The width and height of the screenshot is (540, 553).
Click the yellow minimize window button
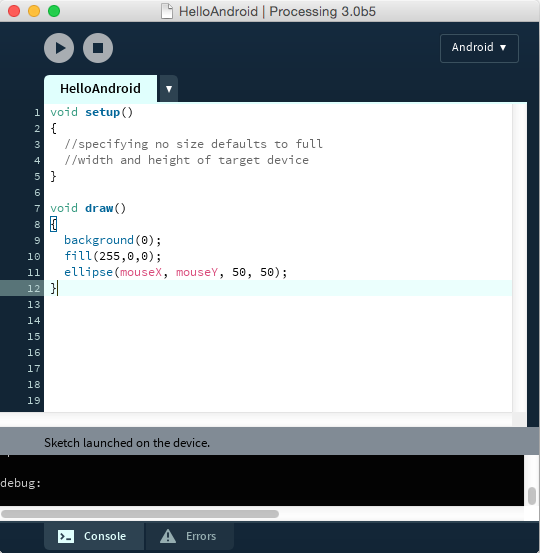(34, 11)
